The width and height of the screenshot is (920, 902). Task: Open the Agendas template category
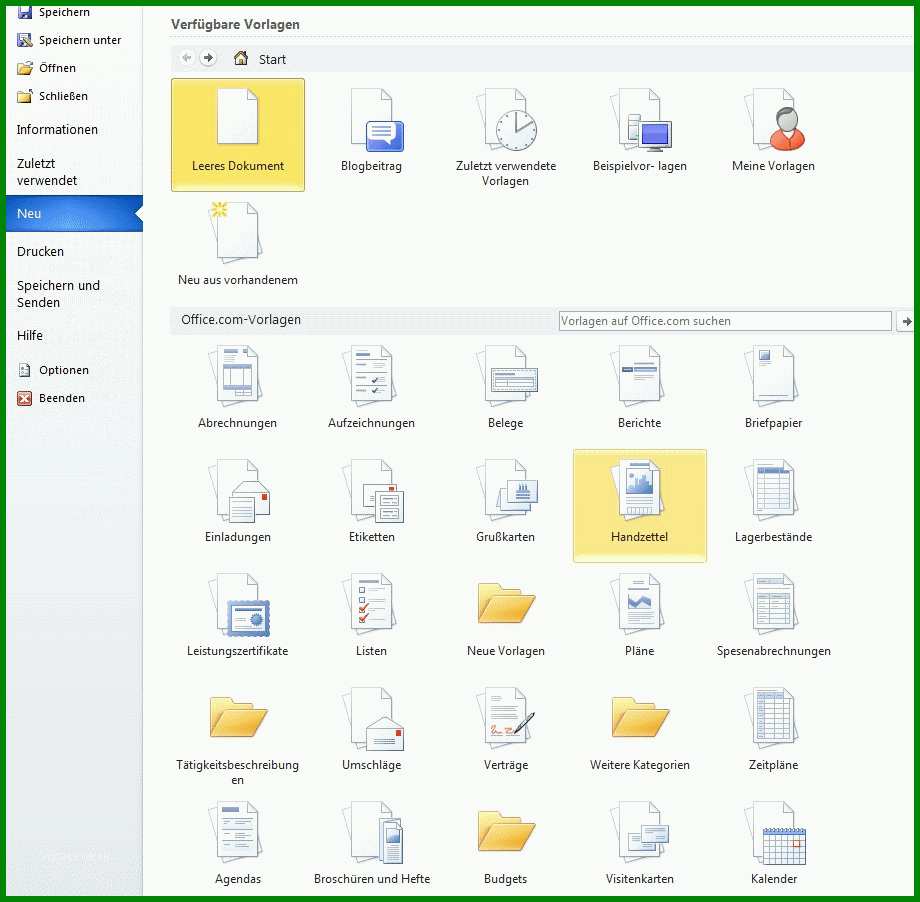[238, 844]
